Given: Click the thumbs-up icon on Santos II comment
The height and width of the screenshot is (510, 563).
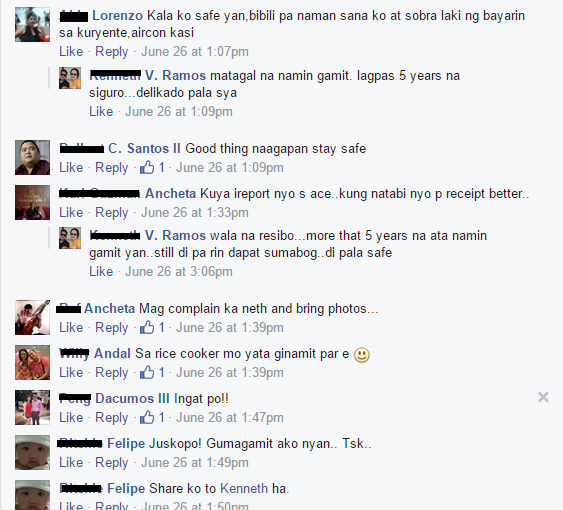Looking at the screenshot, I should click(x=147, y=167).
